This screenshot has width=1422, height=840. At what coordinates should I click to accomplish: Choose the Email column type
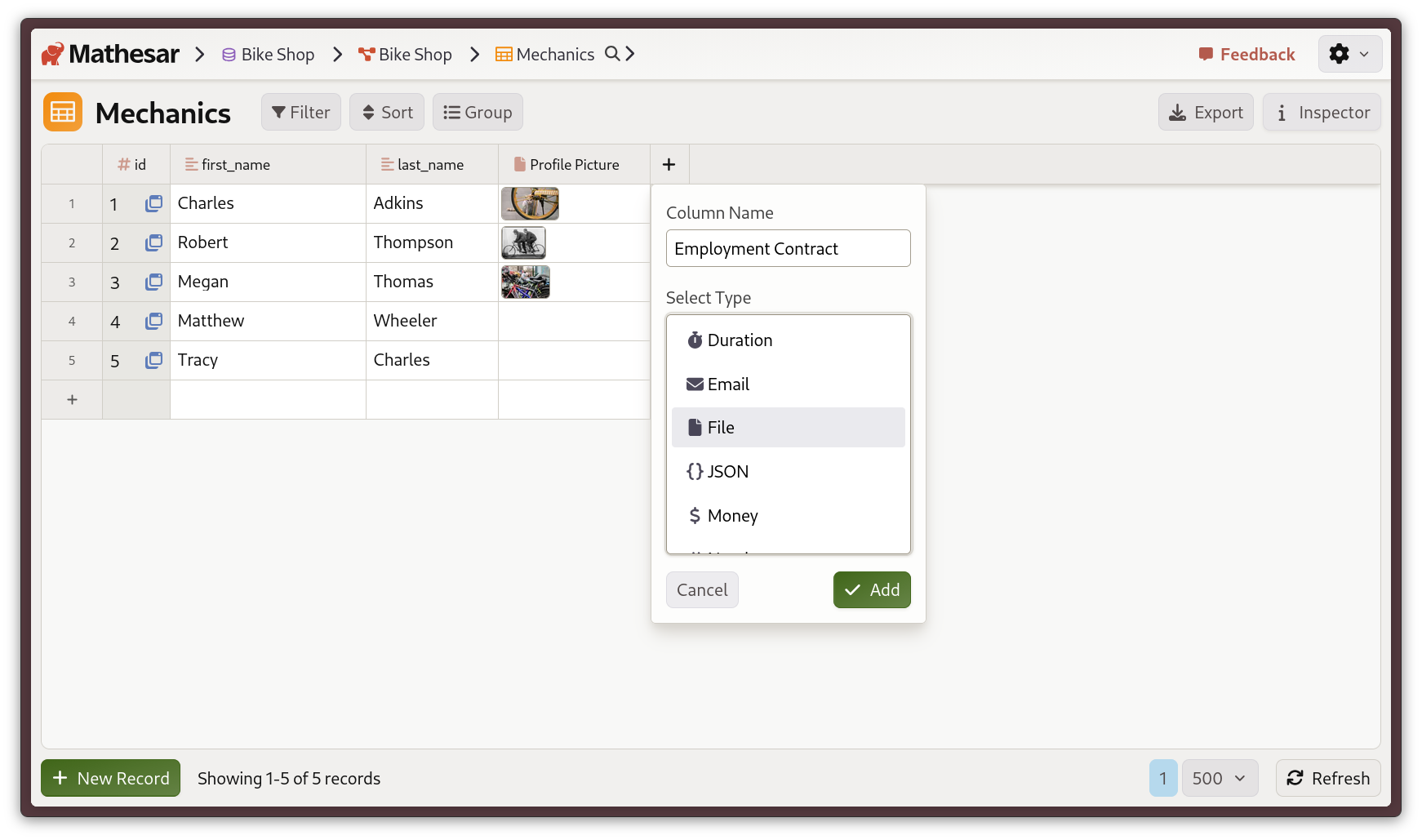point(788,384)
